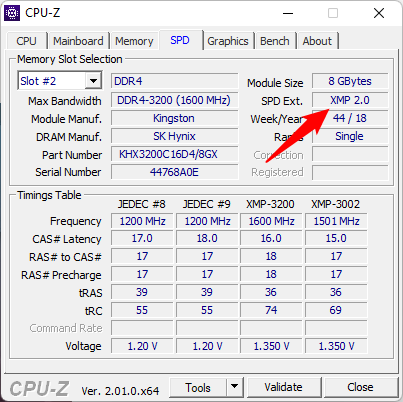Click the Validate button
The image size is (403, 402).
(x=284, y=387)
